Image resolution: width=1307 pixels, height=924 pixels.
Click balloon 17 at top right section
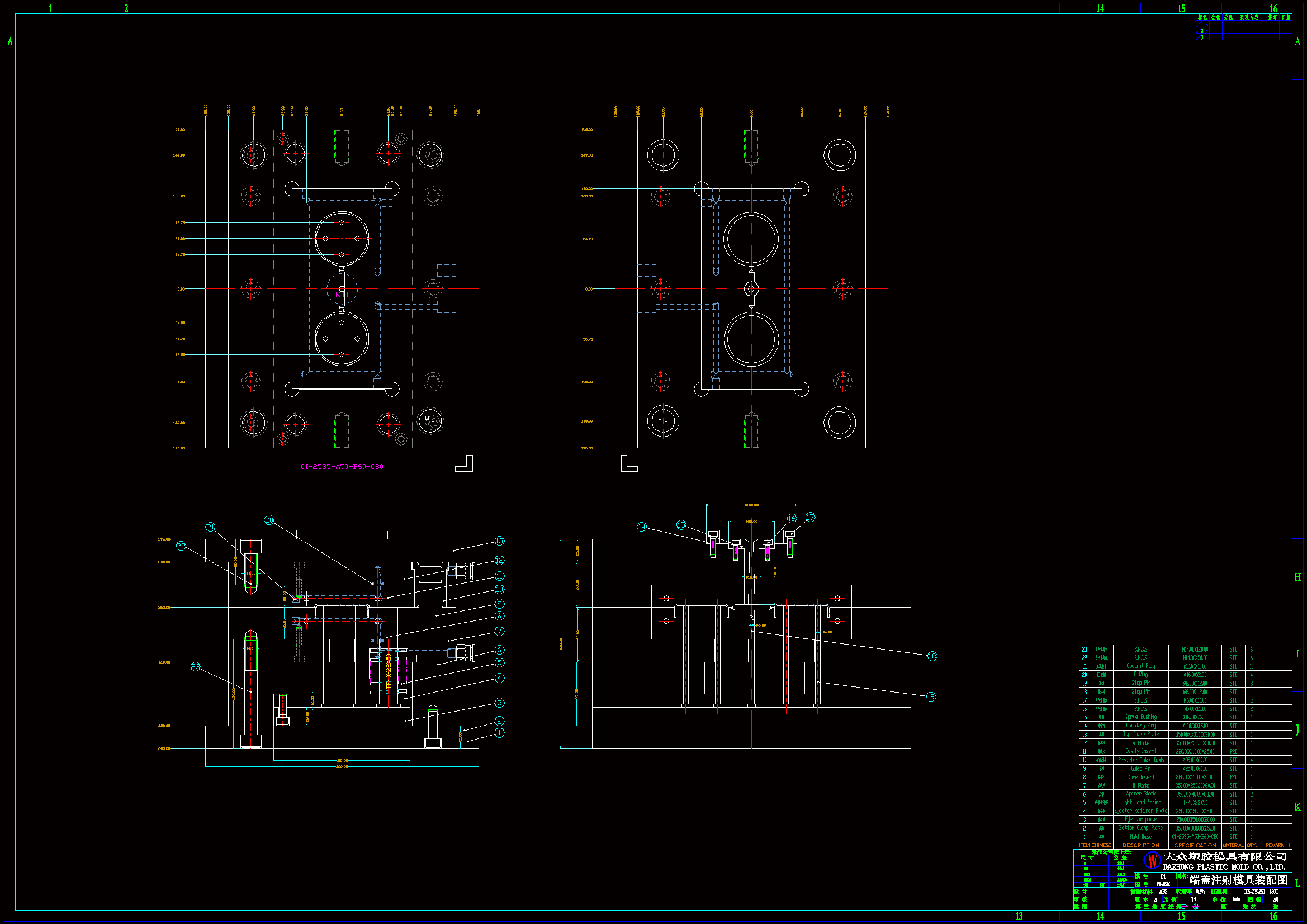click(810, 517)
